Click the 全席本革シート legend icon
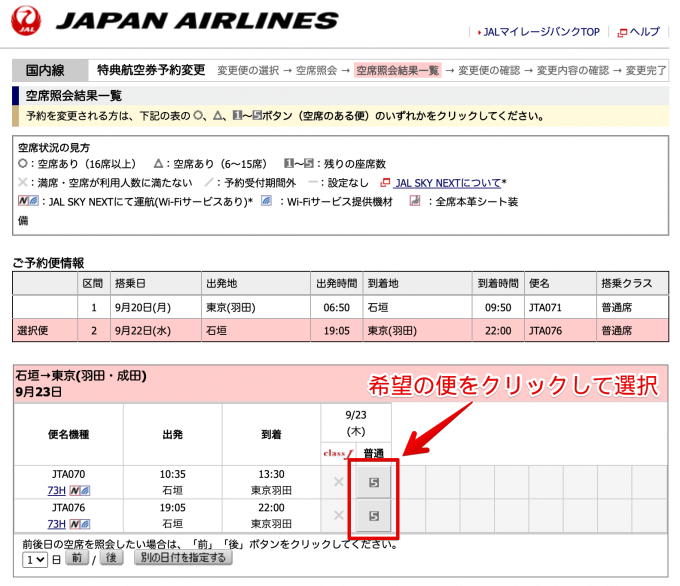Viewport: 680px width, 586px height. pos(415,201)
